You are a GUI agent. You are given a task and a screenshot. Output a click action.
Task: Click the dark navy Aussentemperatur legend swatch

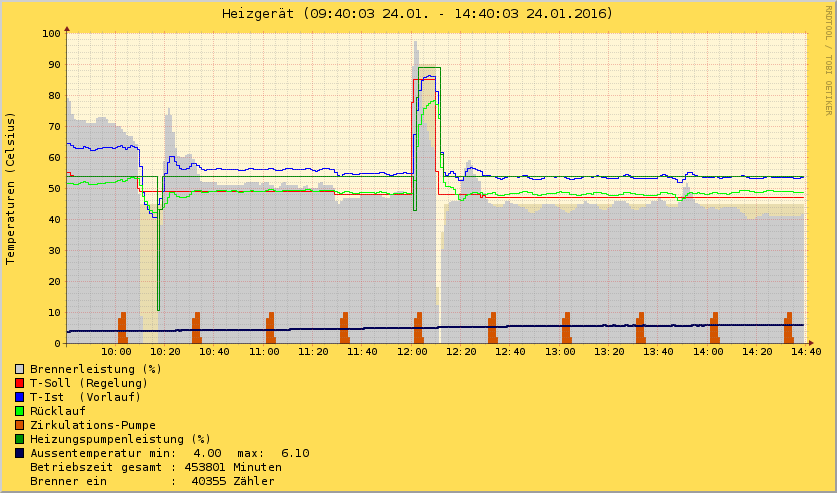click(20, 453)
